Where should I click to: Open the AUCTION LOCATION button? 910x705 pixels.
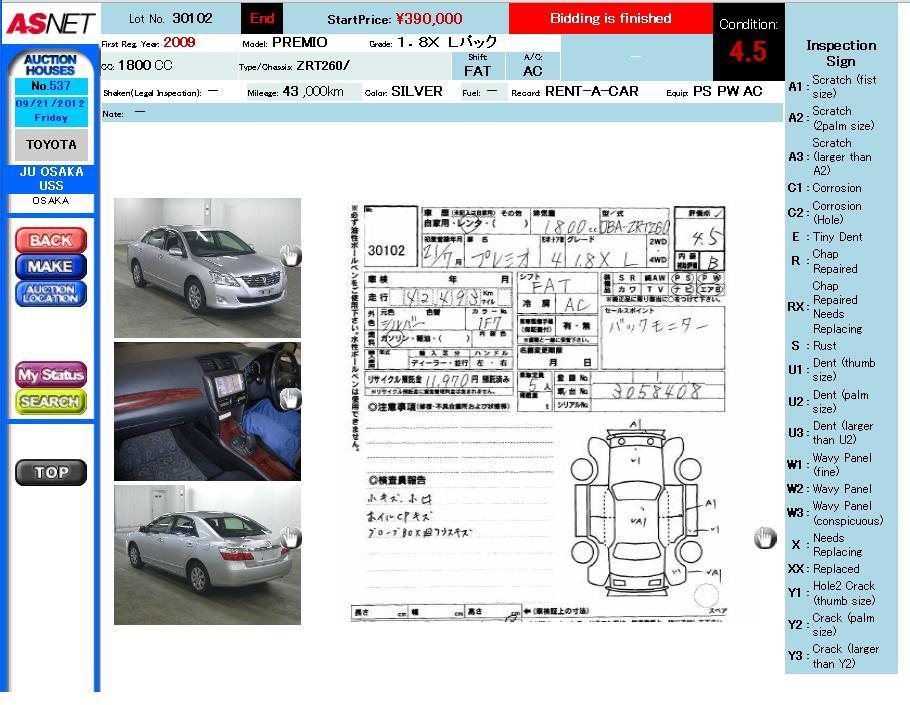click(50, 294)
